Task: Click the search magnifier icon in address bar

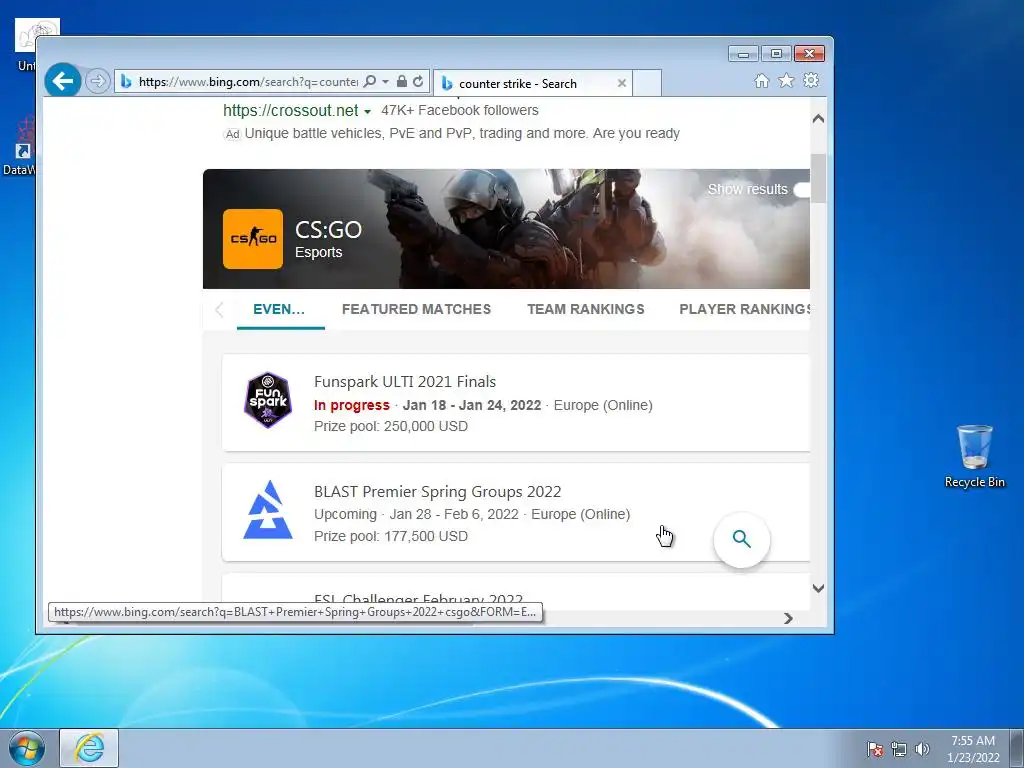Action: 370,82
